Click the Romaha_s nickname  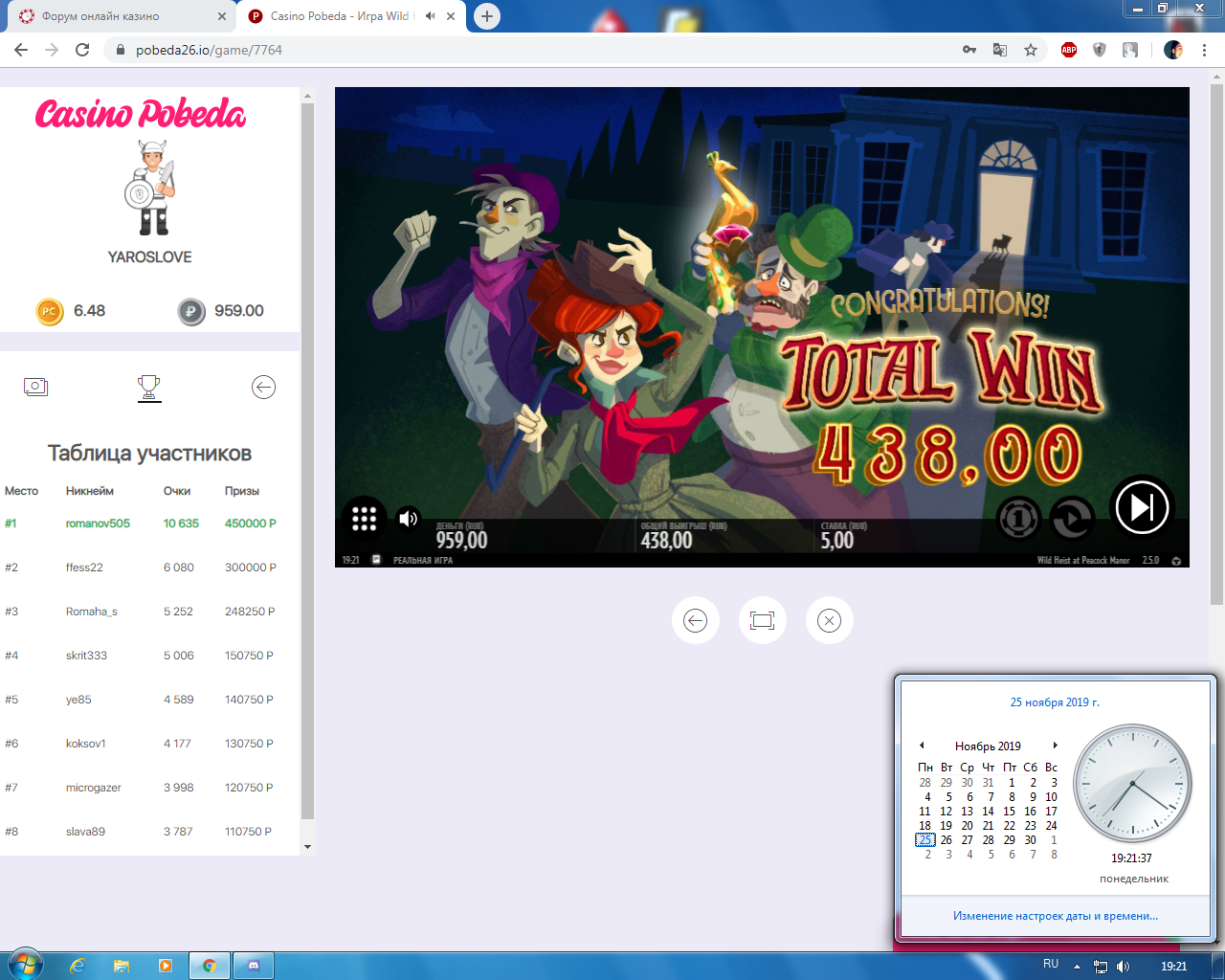click(92, 612)
